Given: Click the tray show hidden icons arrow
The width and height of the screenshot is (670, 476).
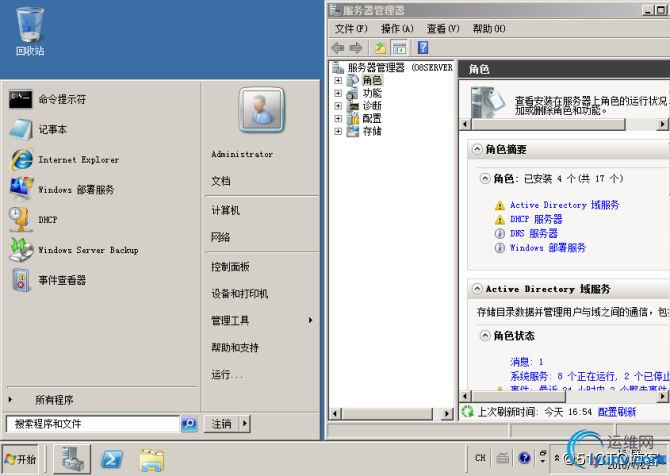Looking at the screenshot, I should click(x=557, y=458).
